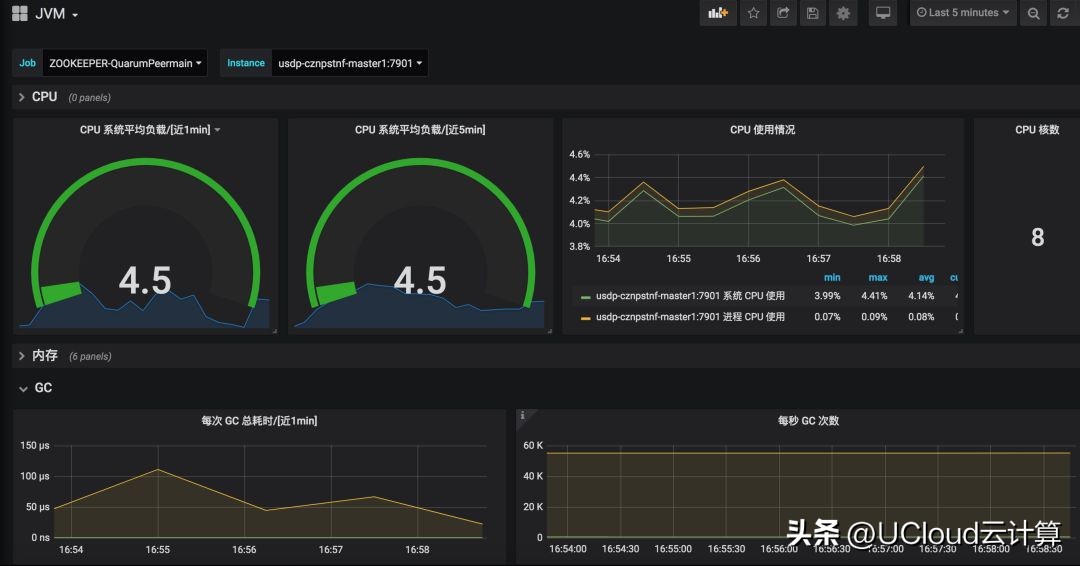Open the Last 5 minutes time picker

pos(963,13)
